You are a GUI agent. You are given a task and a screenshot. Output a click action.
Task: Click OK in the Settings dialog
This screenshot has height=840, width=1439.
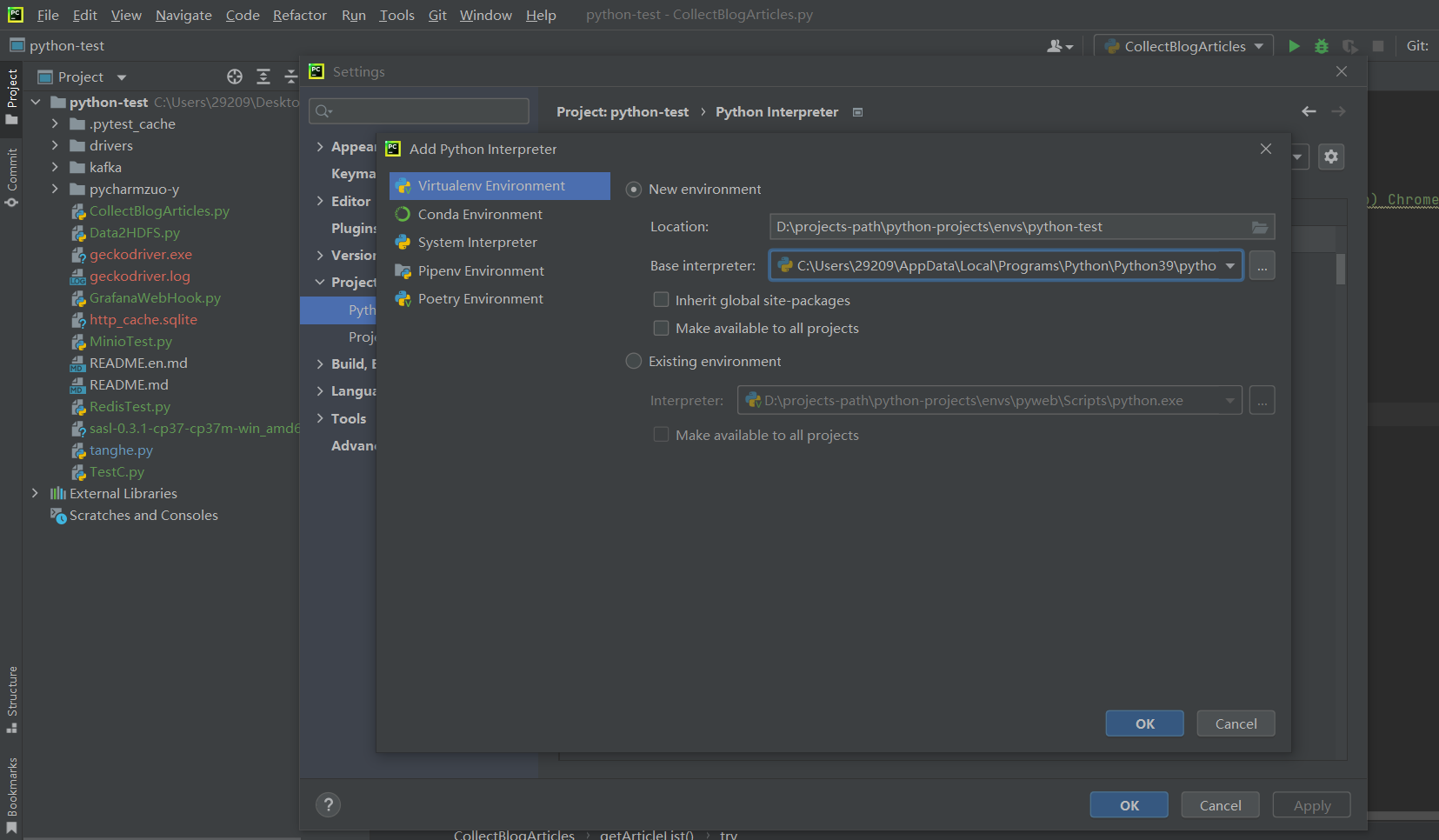[1129, 805]
